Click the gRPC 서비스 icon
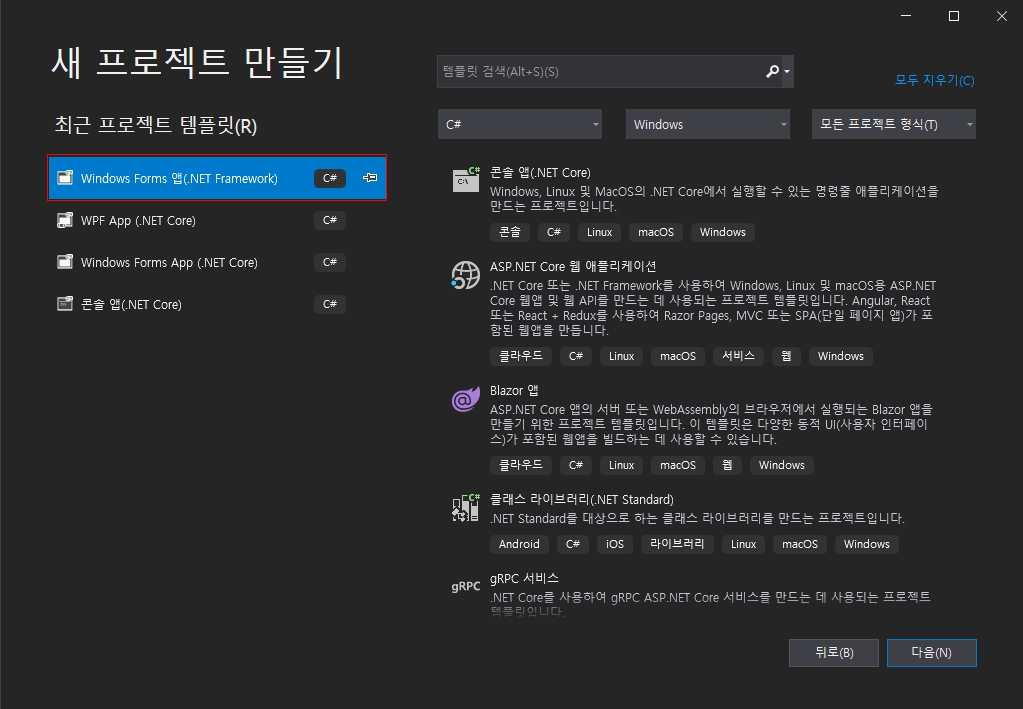1023x709 pixels. (465, 586)
